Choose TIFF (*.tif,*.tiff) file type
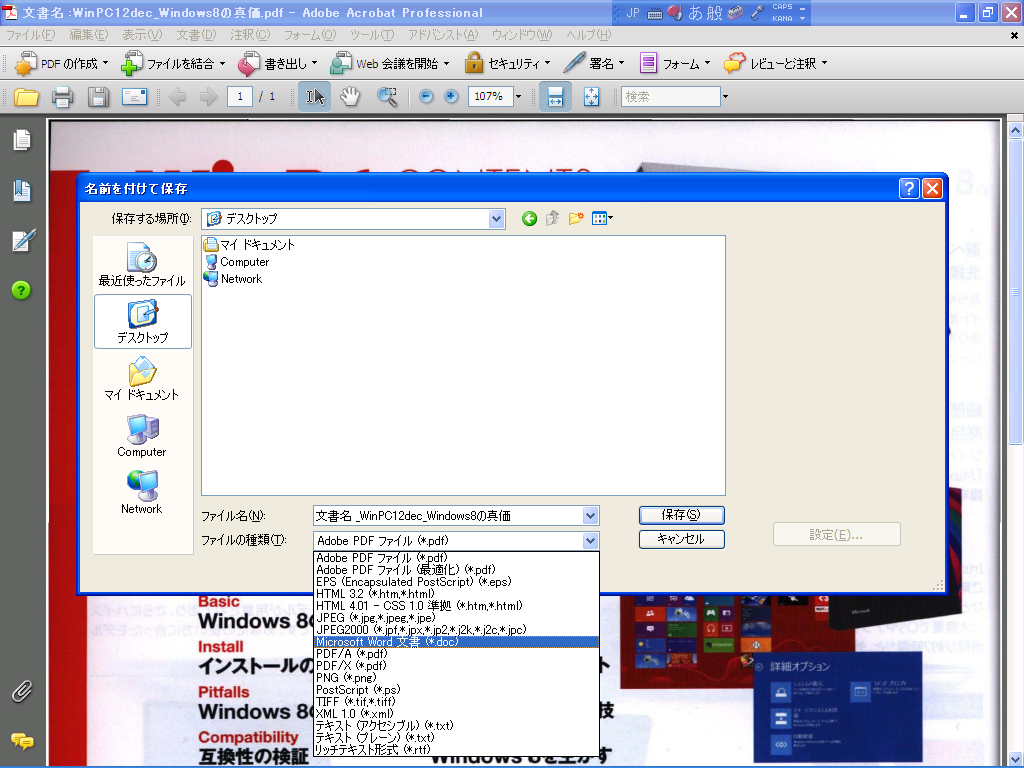This screenshot has height=768, width=1024. pyautogui.click(x=456, y=702)
